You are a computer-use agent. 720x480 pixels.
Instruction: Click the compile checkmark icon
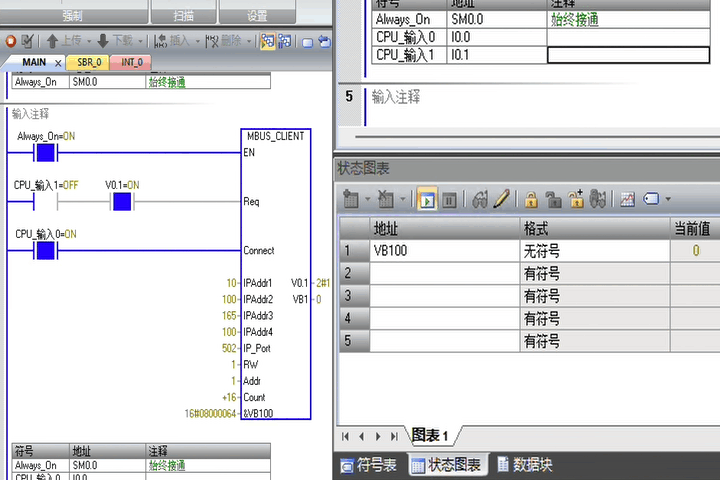pyautogui.click(x=27, y=41)
